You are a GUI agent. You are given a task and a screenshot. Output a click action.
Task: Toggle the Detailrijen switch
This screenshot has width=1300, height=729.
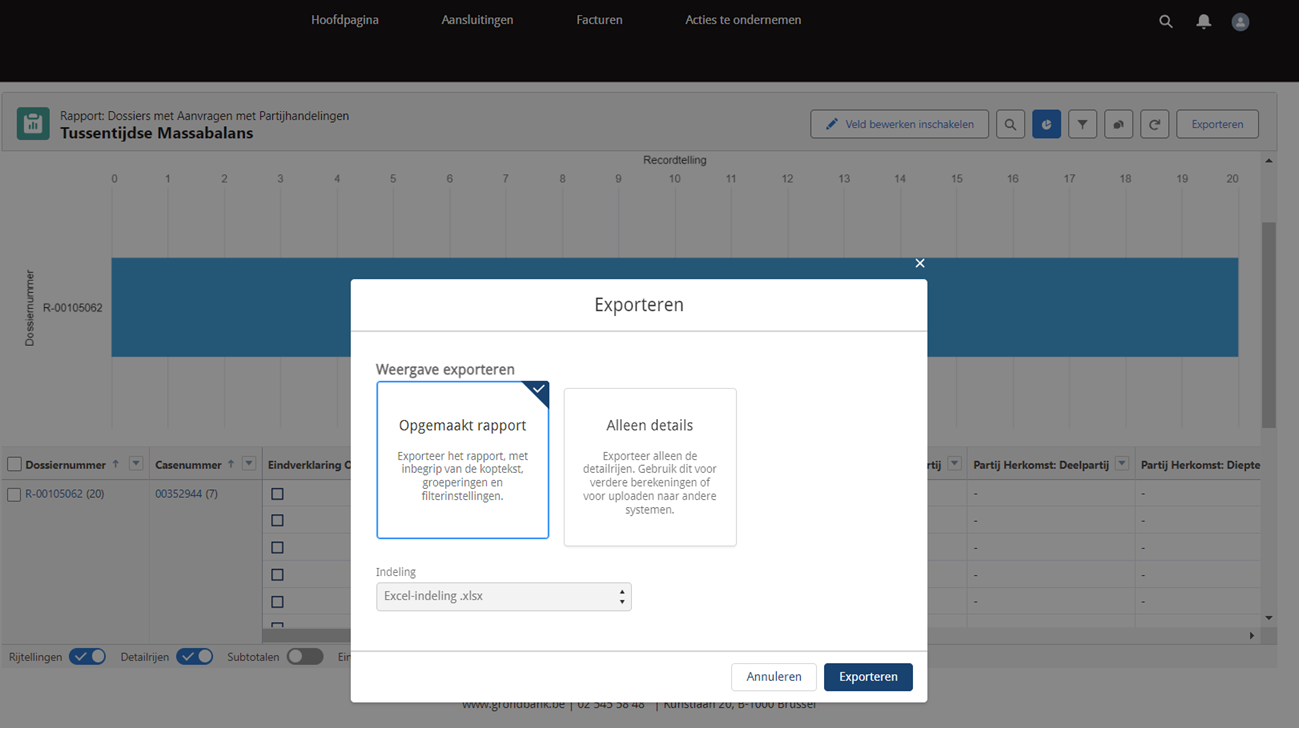195,657
